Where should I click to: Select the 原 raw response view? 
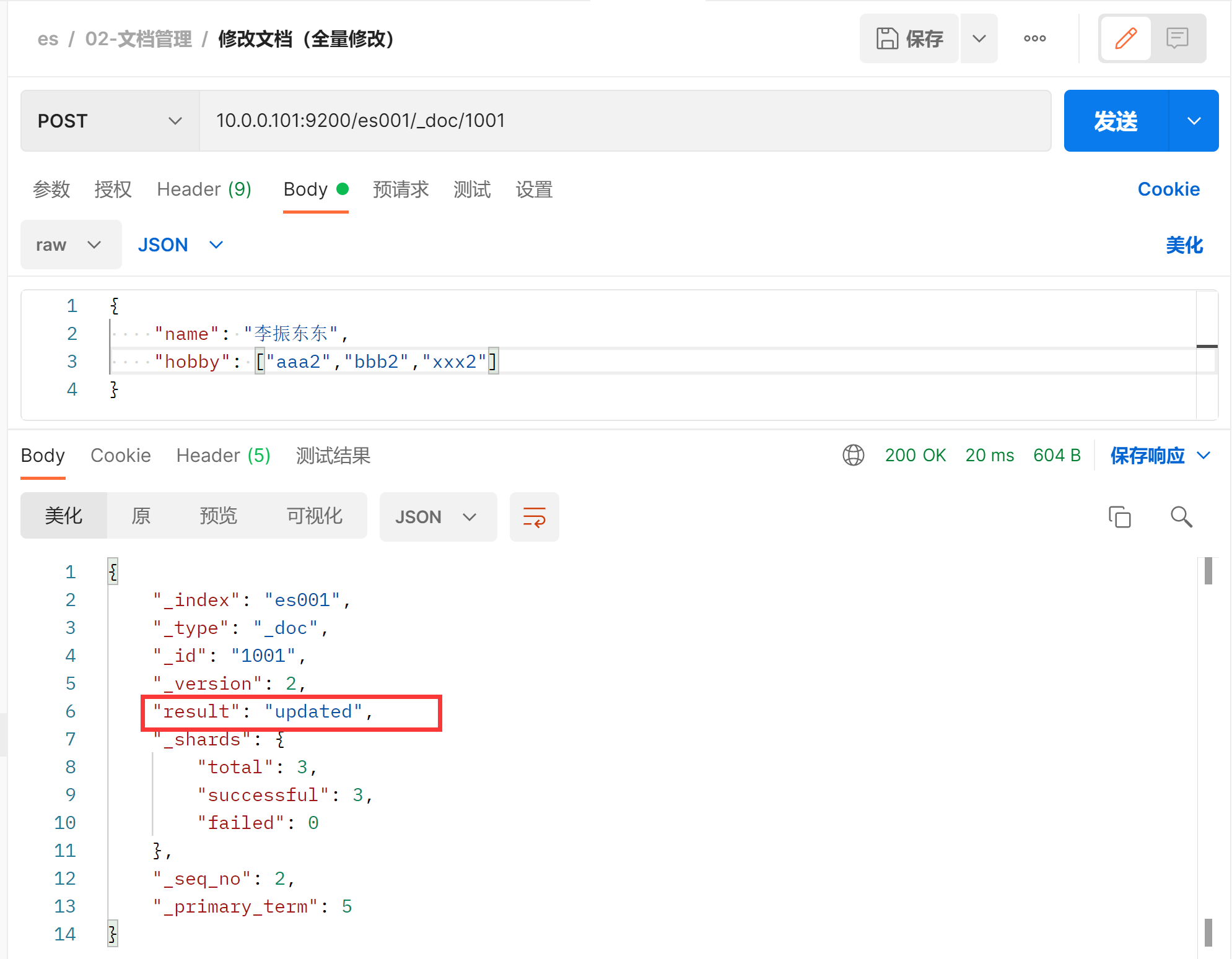pyautogui.click(x=141, y=516)
